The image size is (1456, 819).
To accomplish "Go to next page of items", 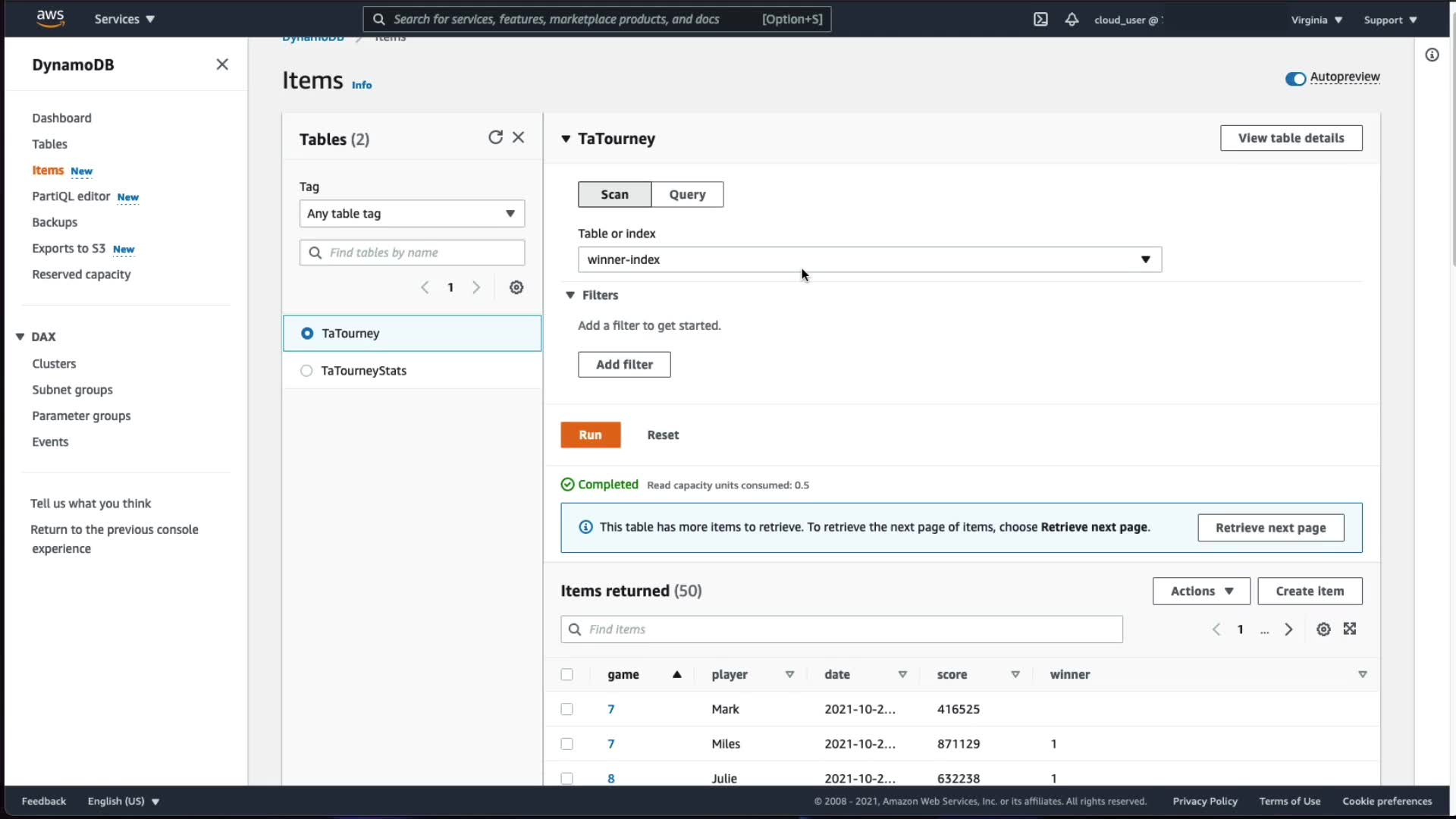I will [x=1288, y=629].
